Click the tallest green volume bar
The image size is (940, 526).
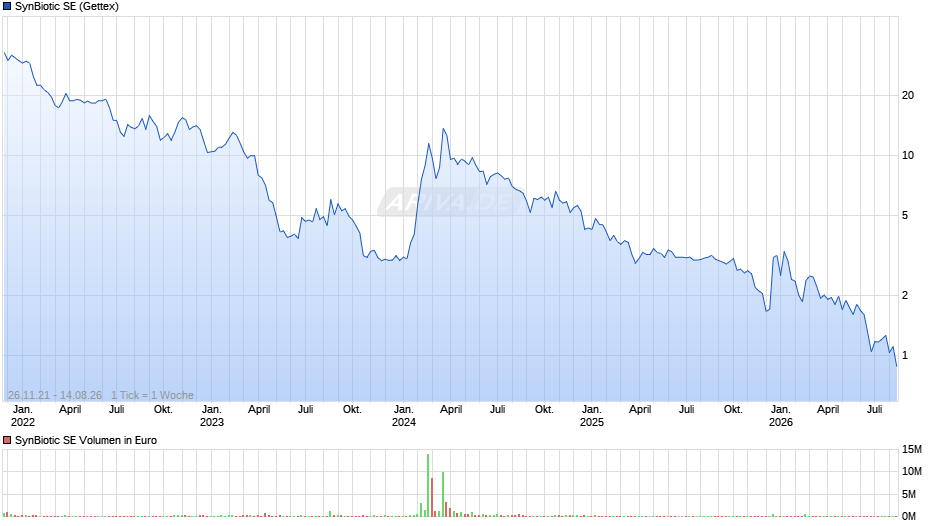(x=428, y=485)
